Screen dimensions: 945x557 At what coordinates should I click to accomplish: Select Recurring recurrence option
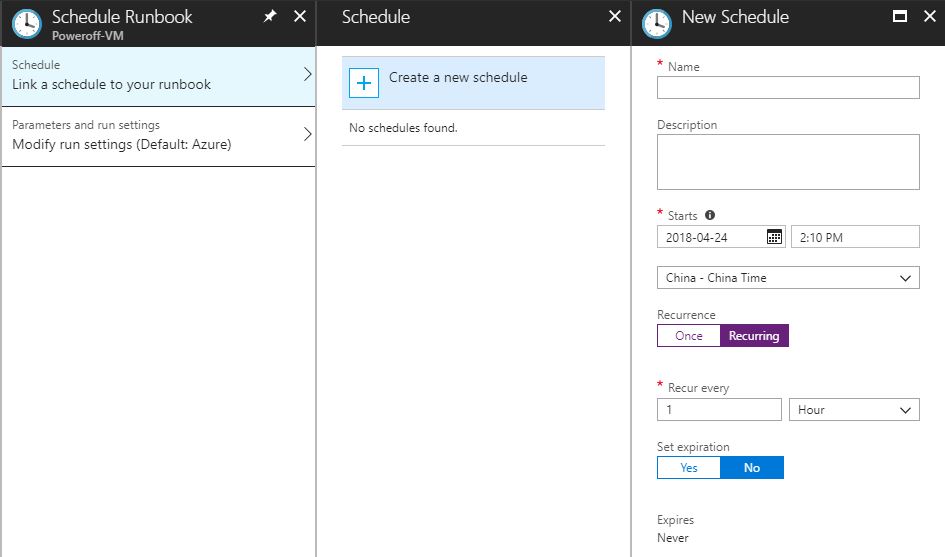754,336
